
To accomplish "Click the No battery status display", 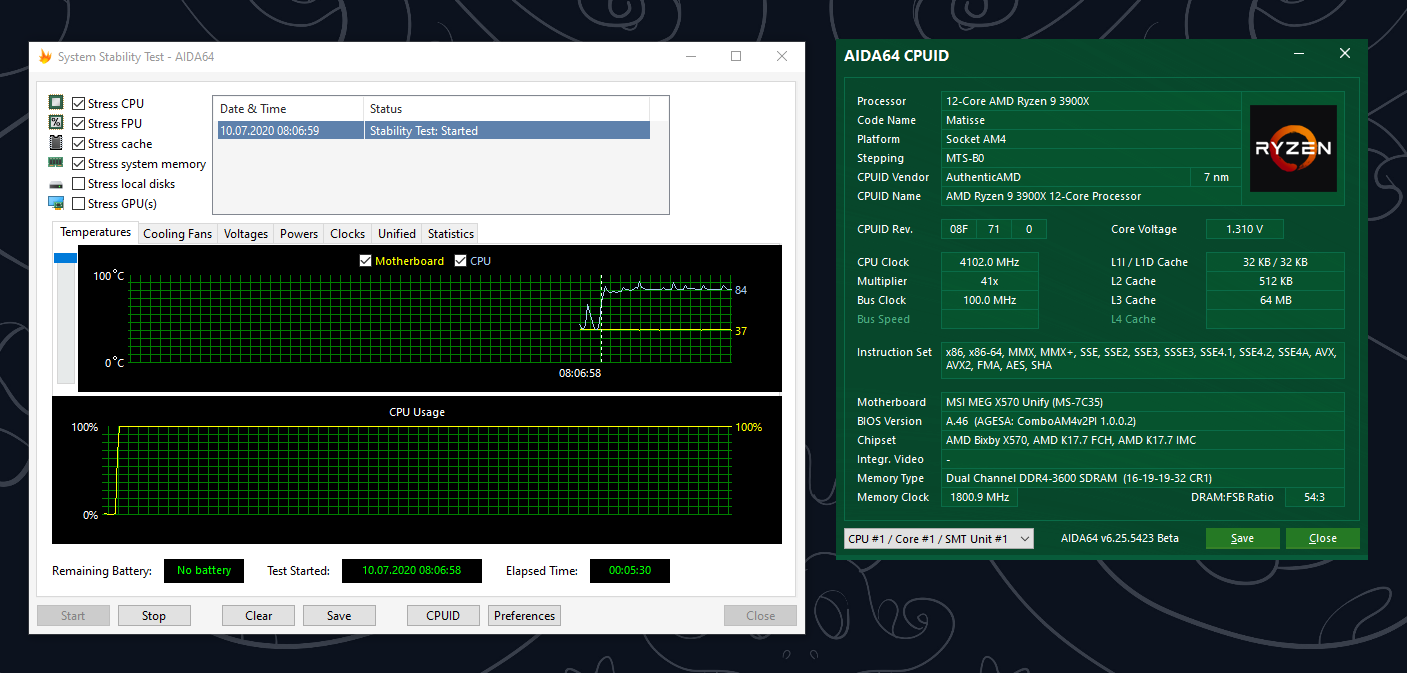I will tap(204, 571).
